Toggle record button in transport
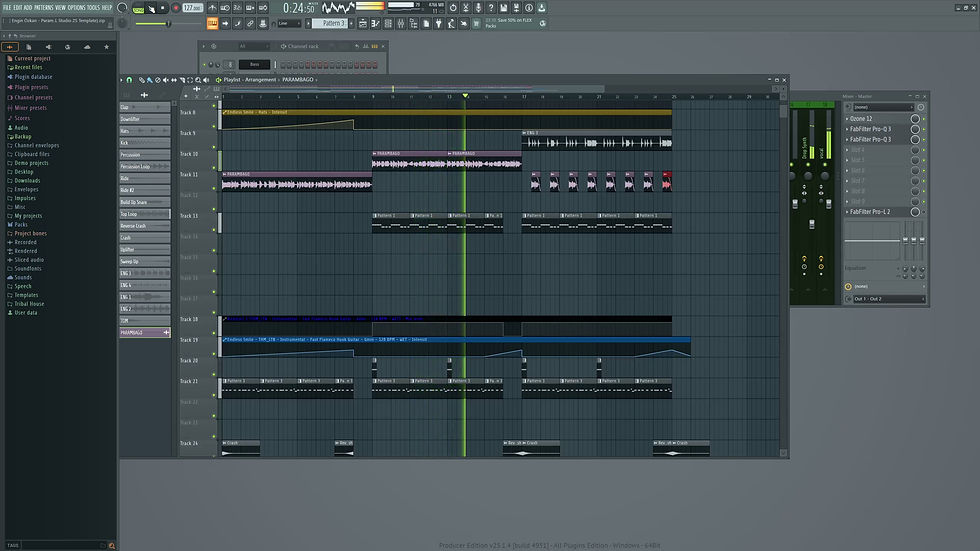The width and height of the screenshot is (980, 551). pos(176,8)
